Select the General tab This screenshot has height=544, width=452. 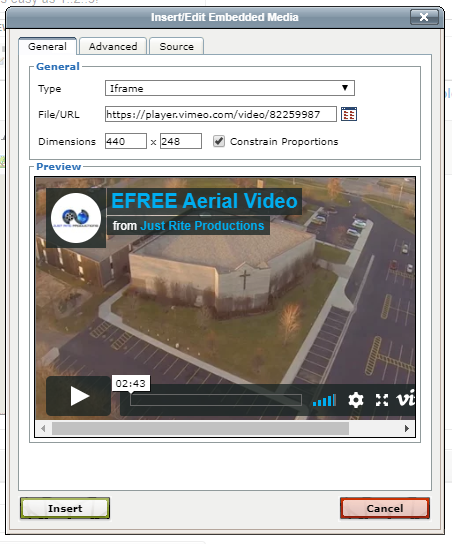48,46
